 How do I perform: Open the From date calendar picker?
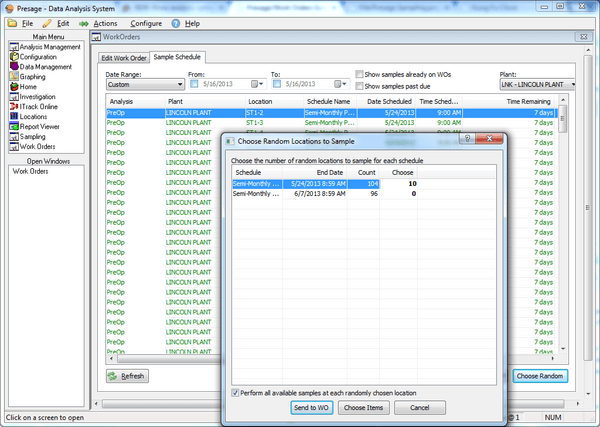tap(257, 84)
